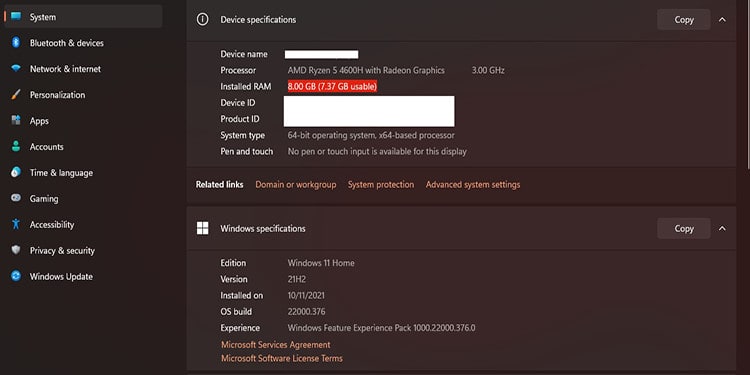Click the Windows Update sync icon
Screen dimensions: 750x375
click(x=16, y=276)
